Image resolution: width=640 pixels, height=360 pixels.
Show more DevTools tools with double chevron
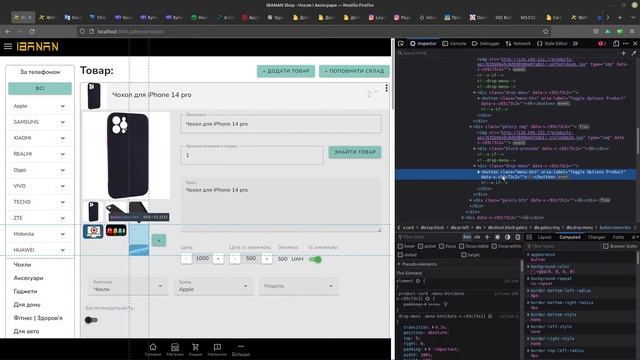coord(575,43)
